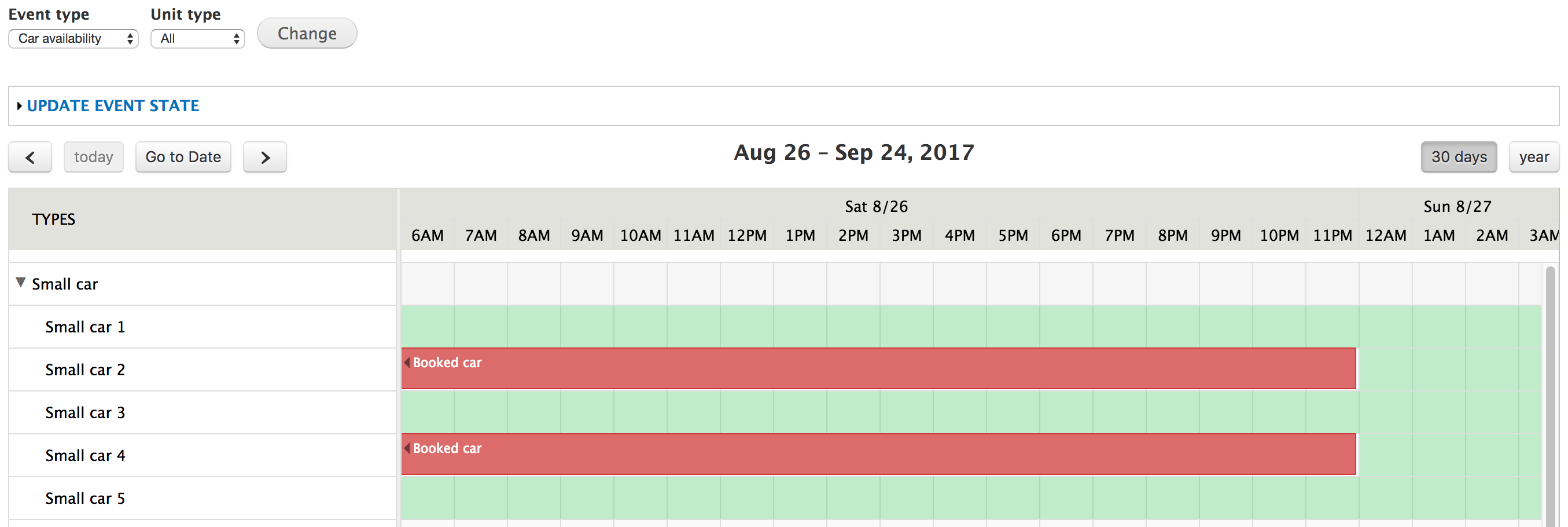The height and width of the screenshot is (527, 1568).
Task: Open the Go to Date picker
Action: (183, 157)
